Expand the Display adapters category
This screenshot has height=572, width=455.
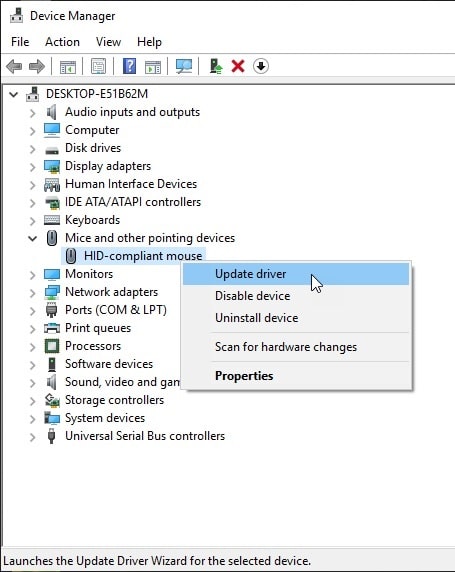point(33,167)
